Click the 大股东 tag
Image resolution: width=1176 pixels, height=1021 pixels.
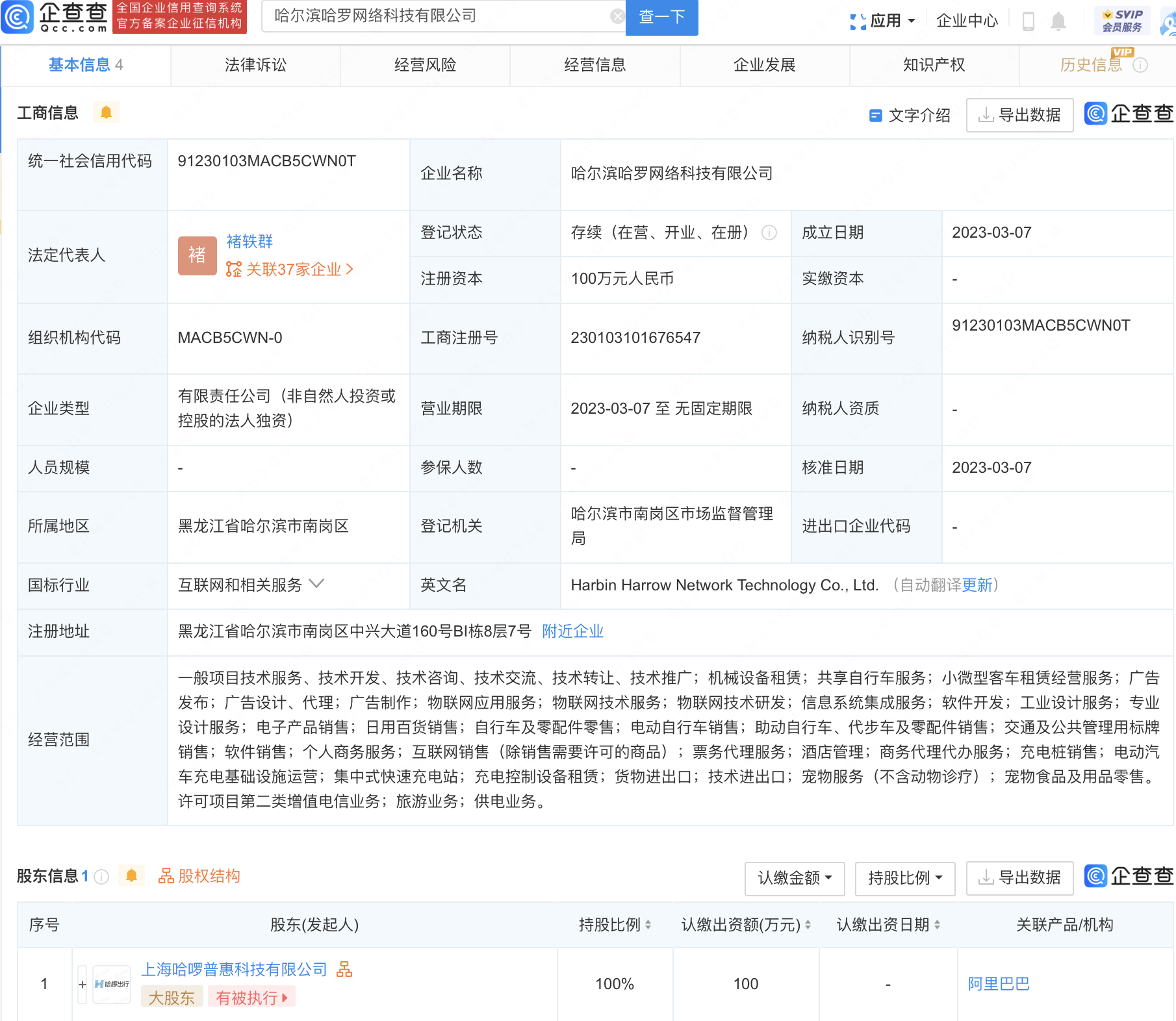pyautogui.click(x=172, y=998)
